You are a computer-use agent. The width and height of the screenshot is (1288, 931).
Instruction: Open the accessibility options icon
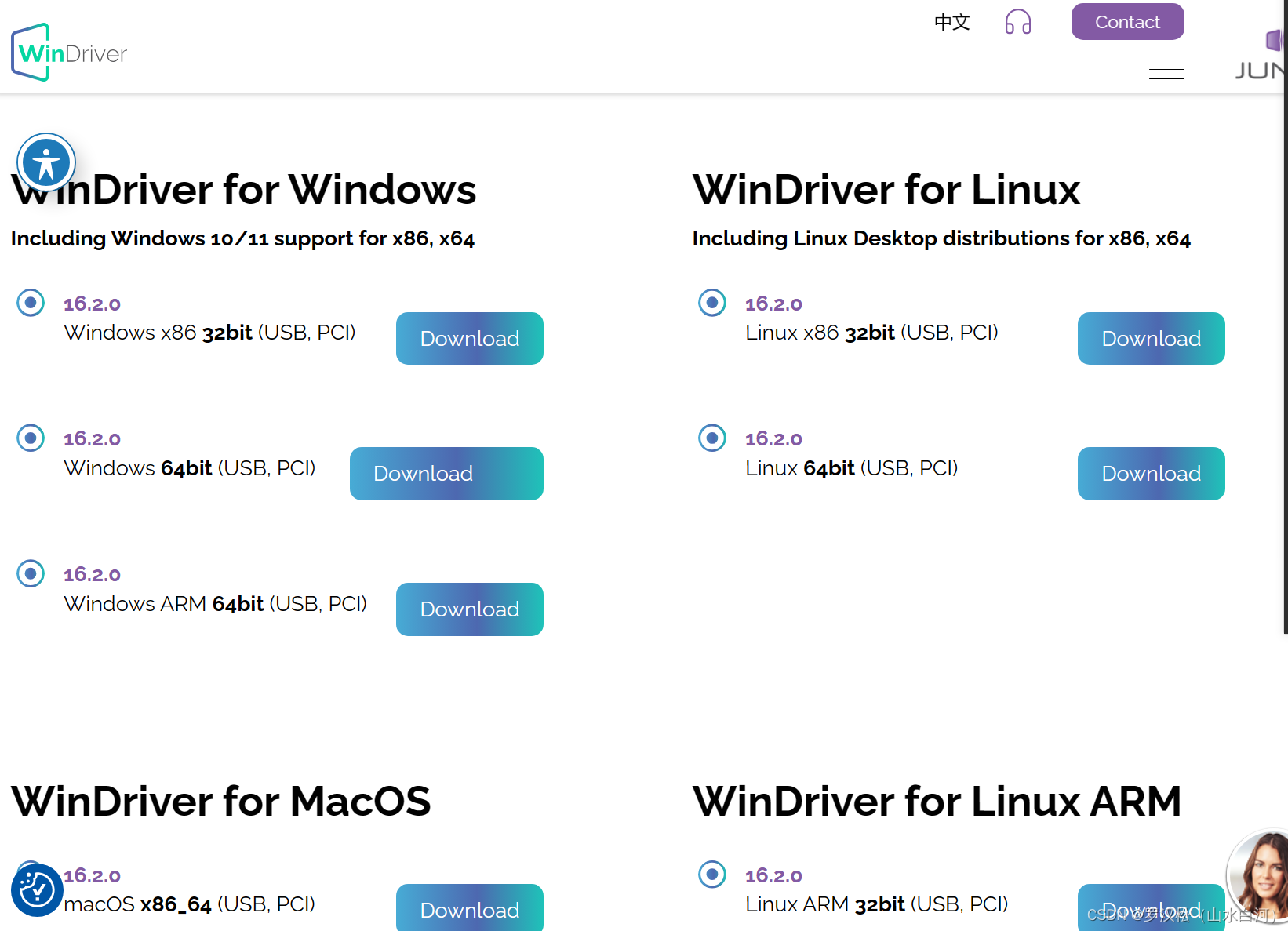[46, 162]
